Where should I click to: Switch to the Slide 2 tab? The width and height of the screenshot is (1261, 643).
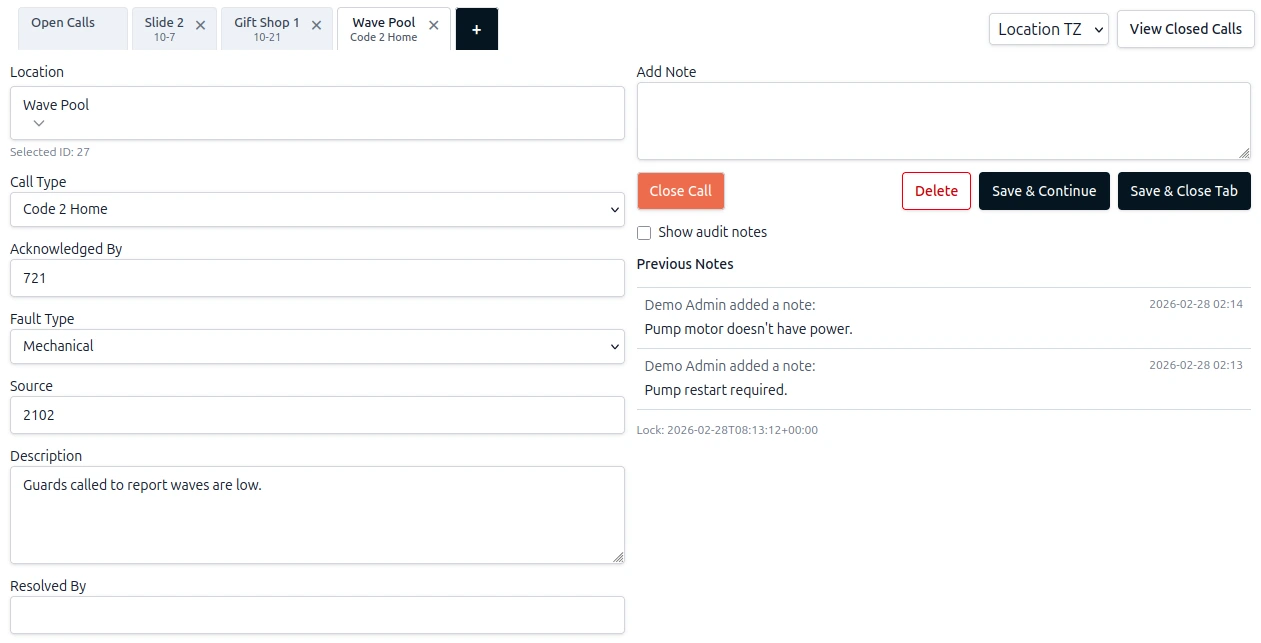click(164, 28)
